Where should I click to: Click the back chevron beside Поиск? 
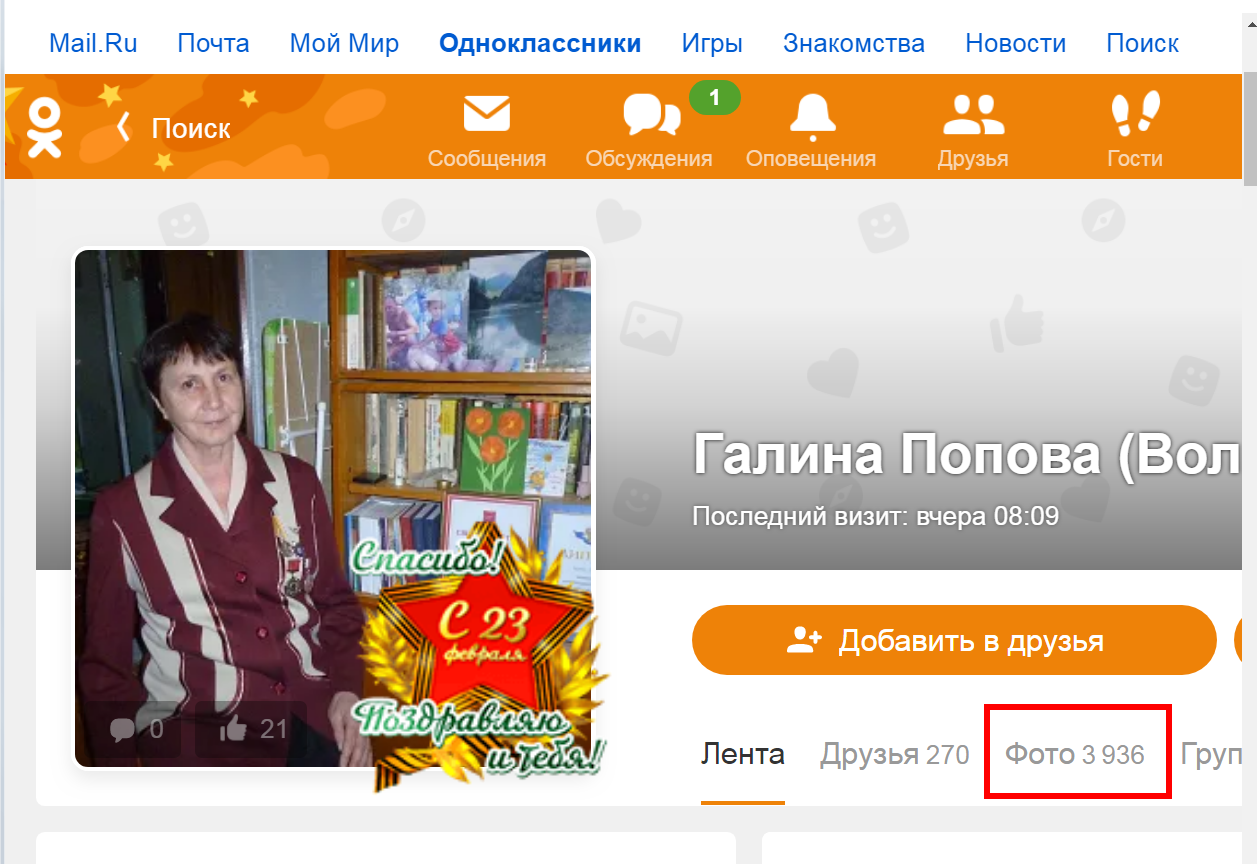coord(124,127)
